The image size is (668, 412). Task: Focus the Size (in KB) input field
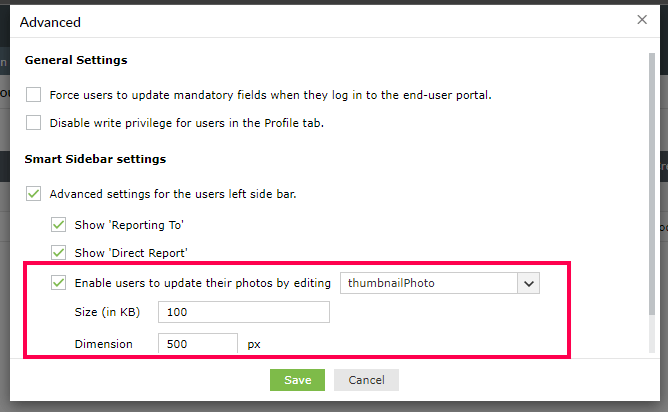(244, 313)
